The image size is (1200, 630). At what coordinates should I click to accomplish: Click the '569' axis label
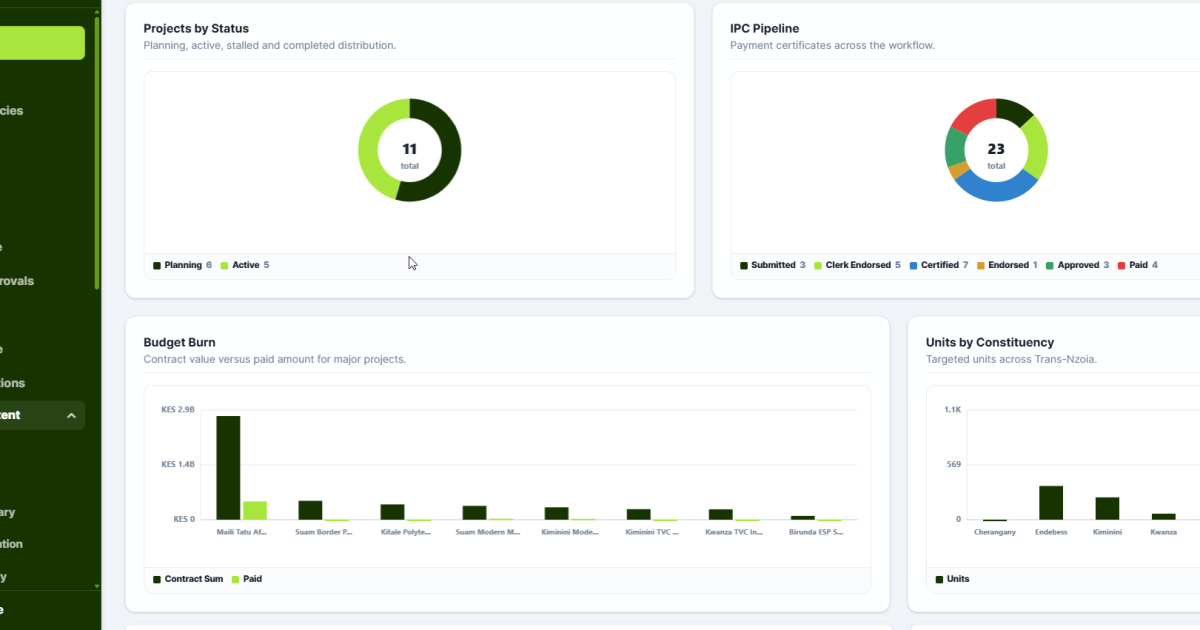click(x=954, y=465)
